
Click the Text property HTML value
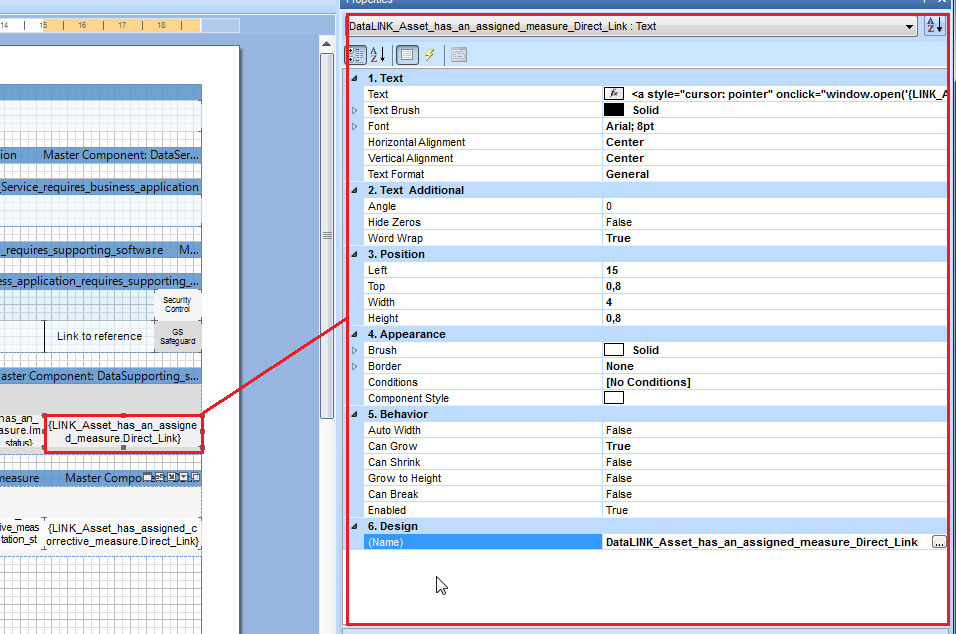pyautogui.click(x=789, y=94)
